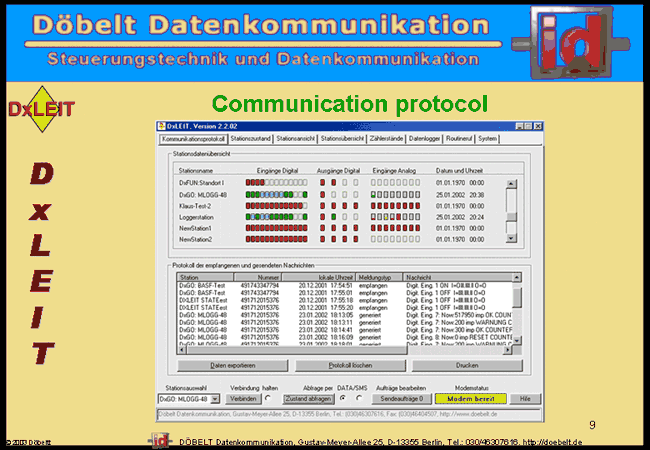Open the Stationsübersicht tab
Screen dimensions: 650x450
pyautogui.click(x=342, y=139)
